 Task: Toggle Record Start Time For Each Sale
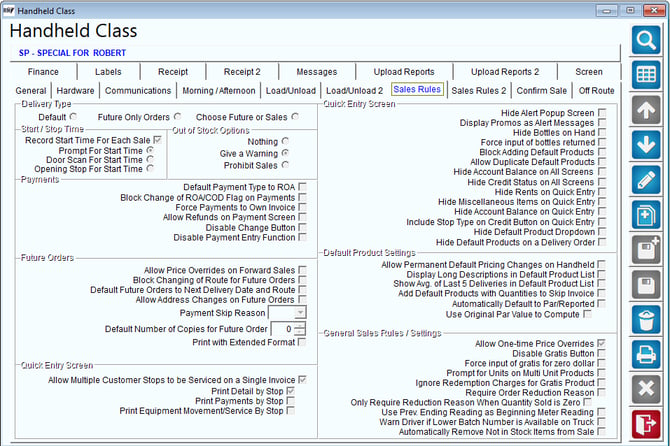pyautogui.click(x=157, y=140)
